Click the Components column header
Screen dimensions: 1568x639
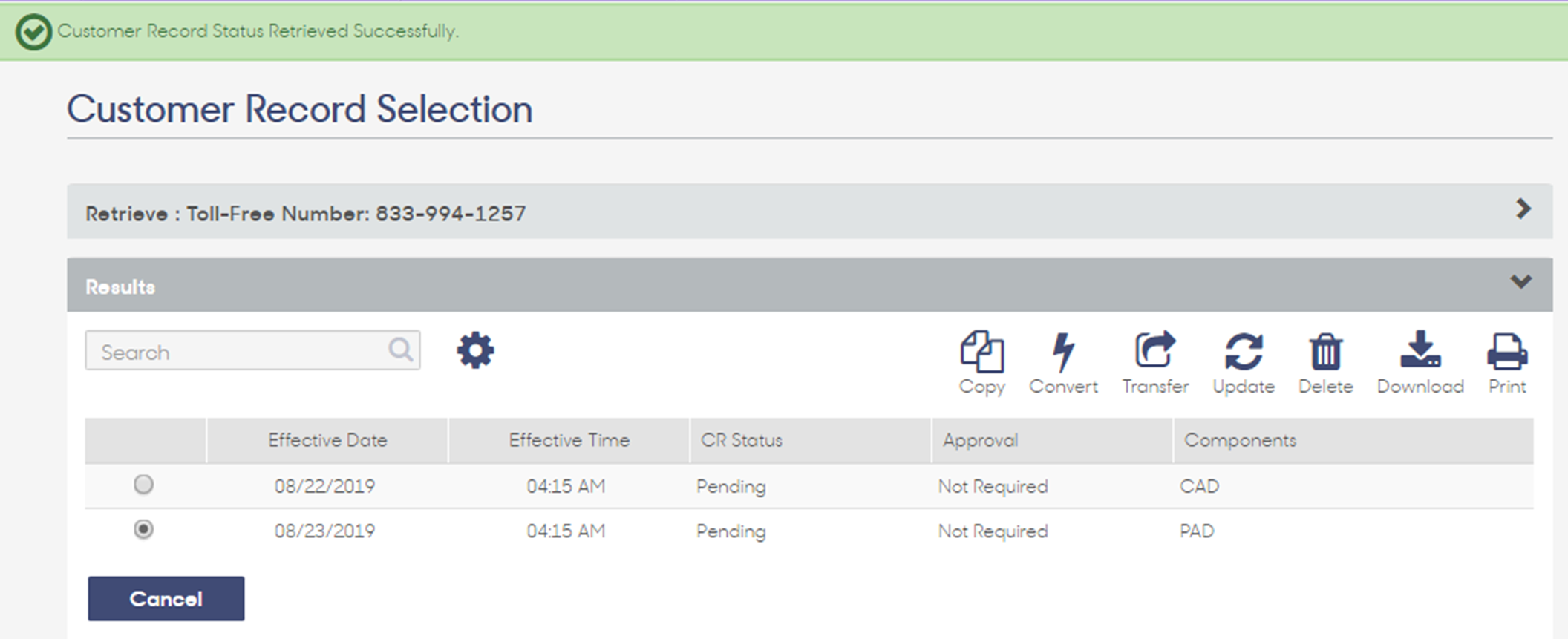tap(1240, 440)
